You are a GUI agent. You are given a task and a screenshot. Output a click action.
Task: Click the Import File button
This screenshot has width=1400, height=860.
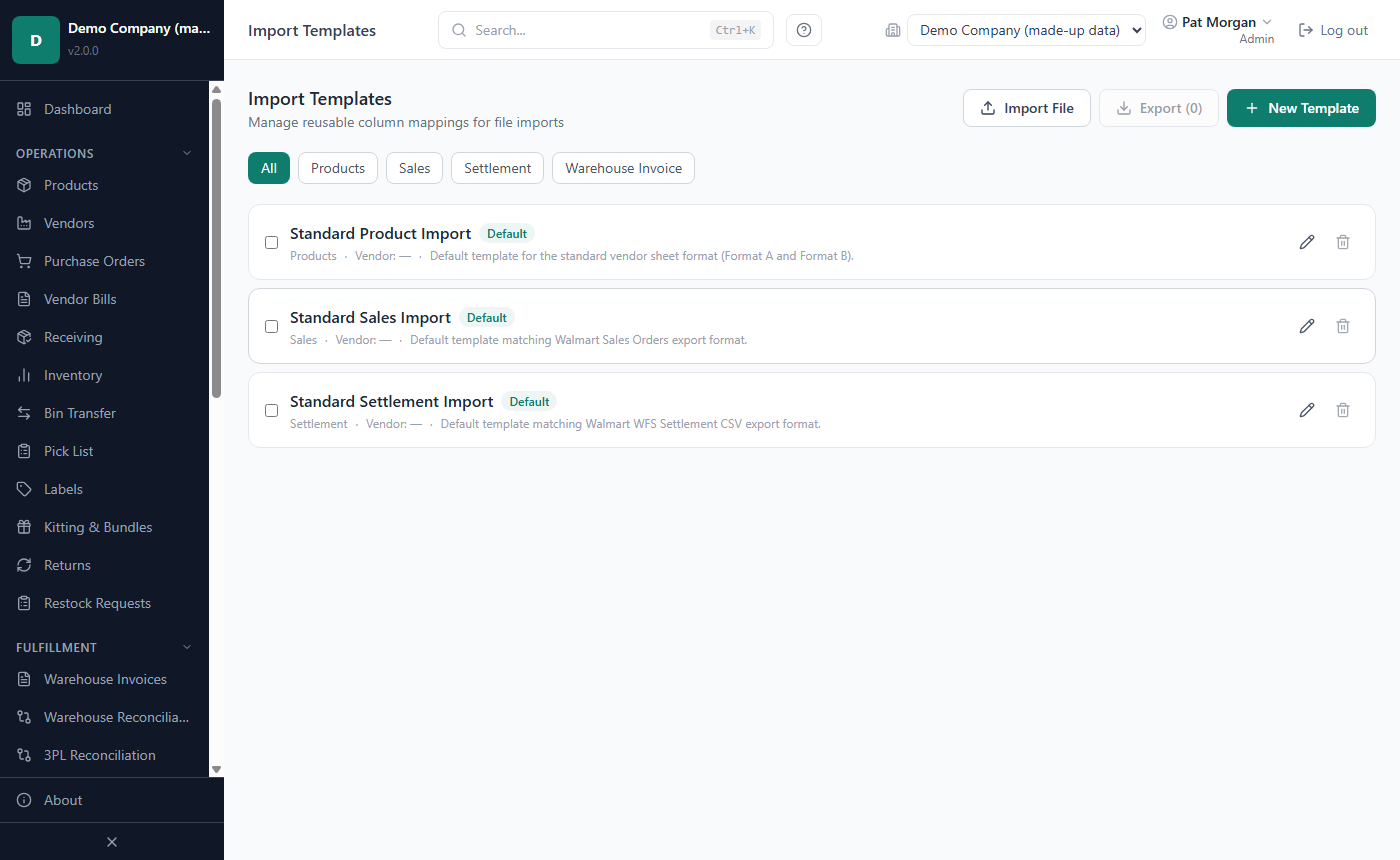click(1027, 108)
